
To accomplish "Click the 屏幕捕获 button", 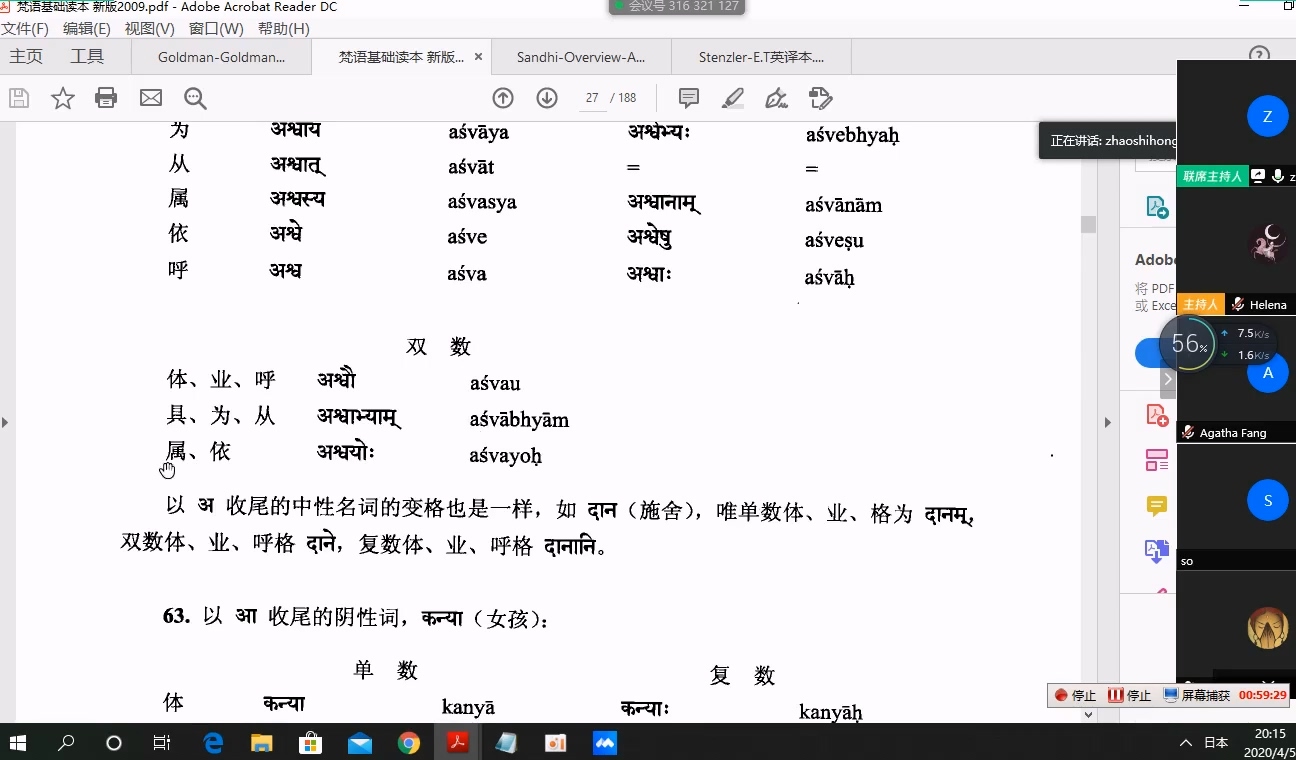I will [x=1197, y=695].
